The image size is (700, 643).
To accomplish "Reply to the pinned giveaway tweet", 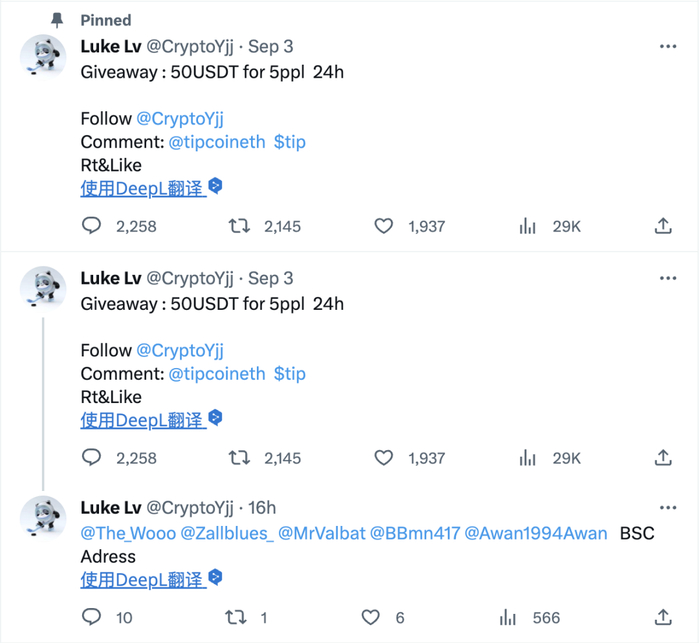I will [x=92, y=227].
